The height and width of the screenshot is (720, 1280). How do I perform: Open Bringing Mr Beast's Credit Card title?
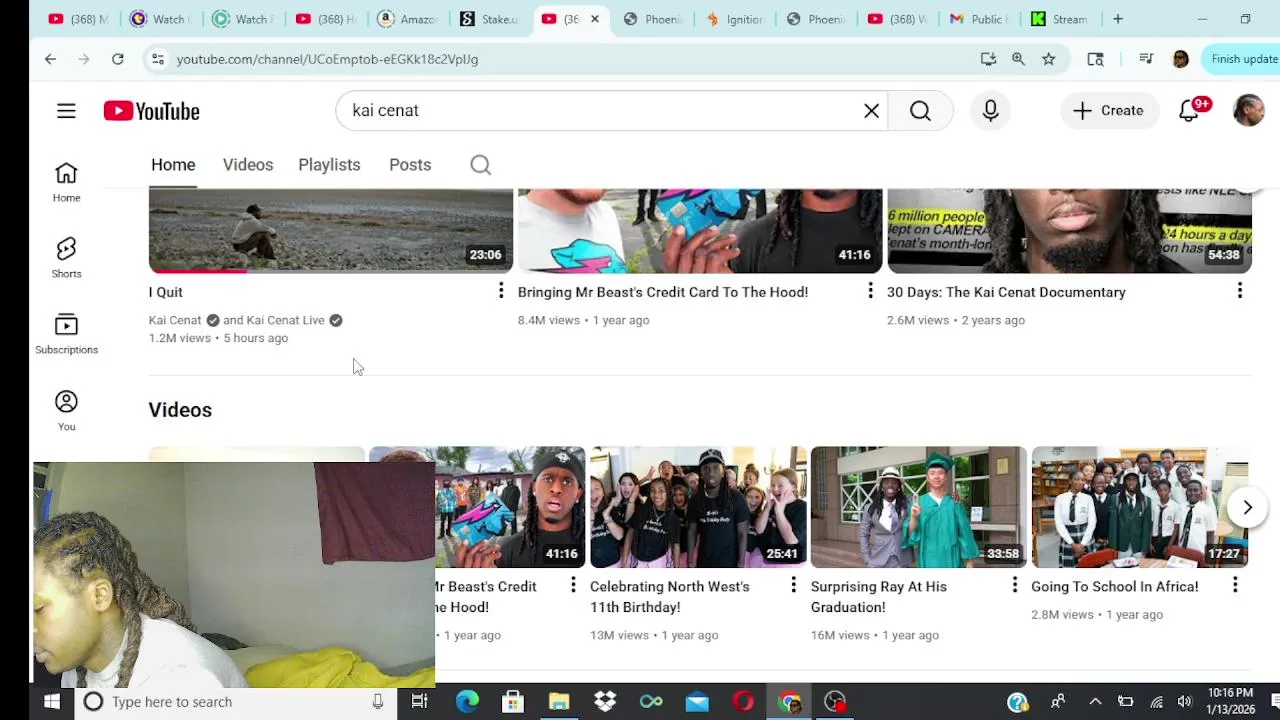pyautogui.click(x=663, y=292)
